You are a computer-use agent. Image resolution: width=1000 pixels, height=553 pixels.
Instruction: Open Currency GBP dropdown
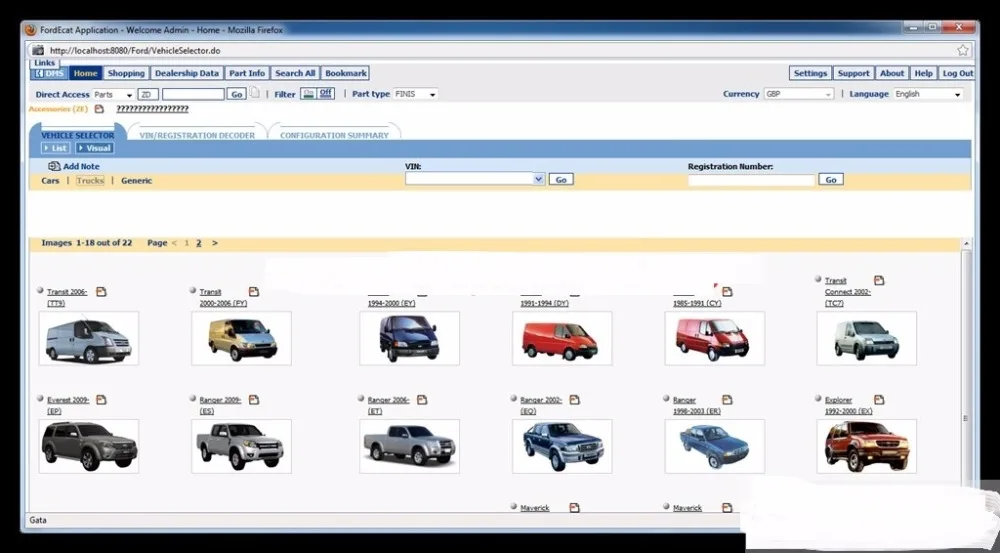click(x=799, y=94)
